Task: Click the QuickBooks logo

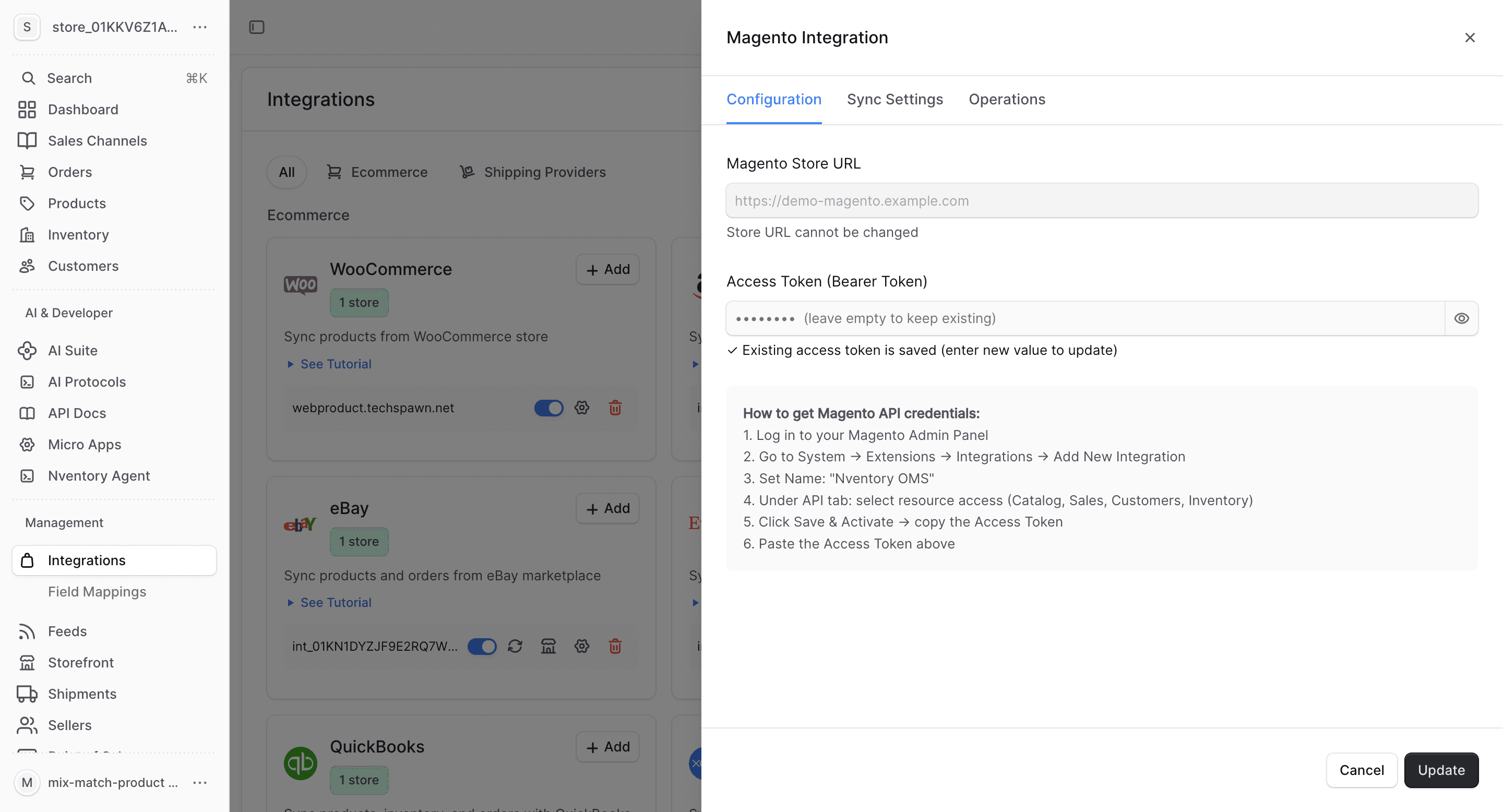Action: pos(300,763)
